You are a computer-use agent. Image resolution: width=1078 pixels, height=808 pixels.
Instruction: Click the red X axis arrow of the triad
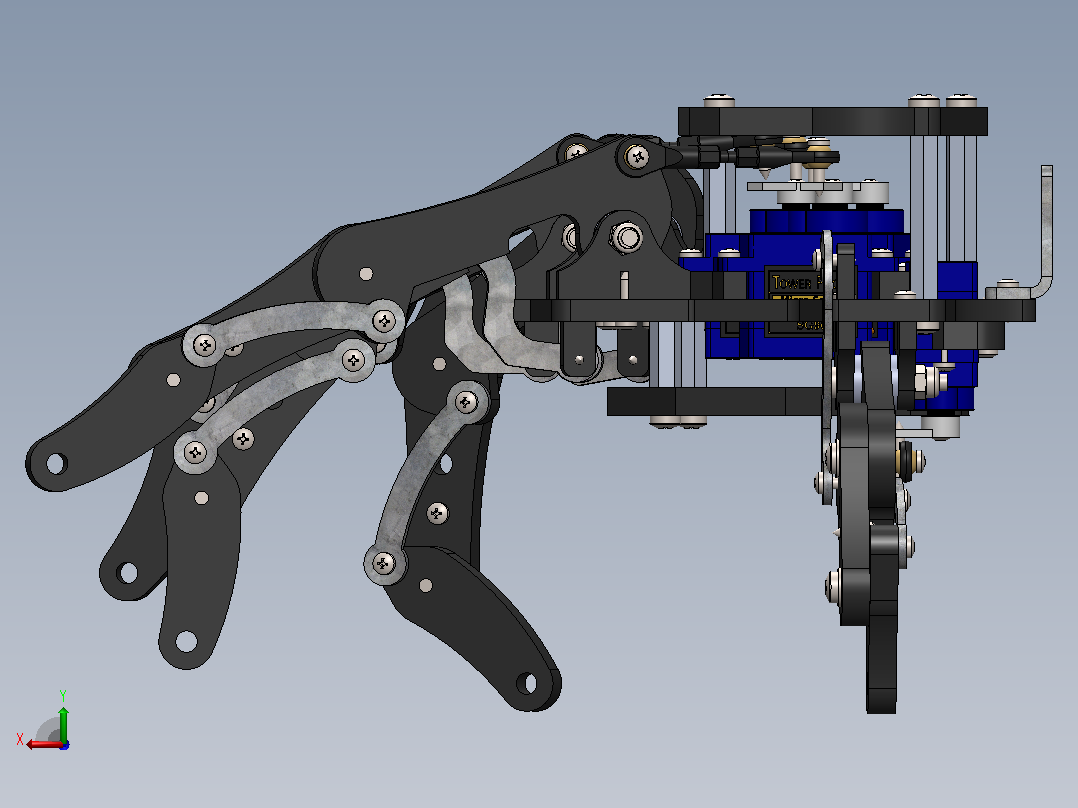(x=45, y=745)
